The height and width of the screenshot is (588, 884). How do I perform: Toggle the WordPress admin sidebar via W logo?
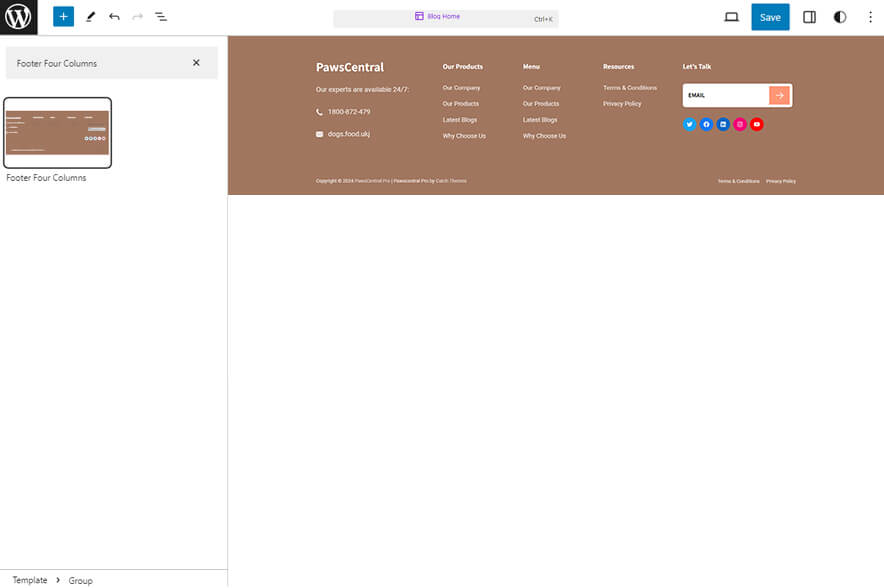17,17
